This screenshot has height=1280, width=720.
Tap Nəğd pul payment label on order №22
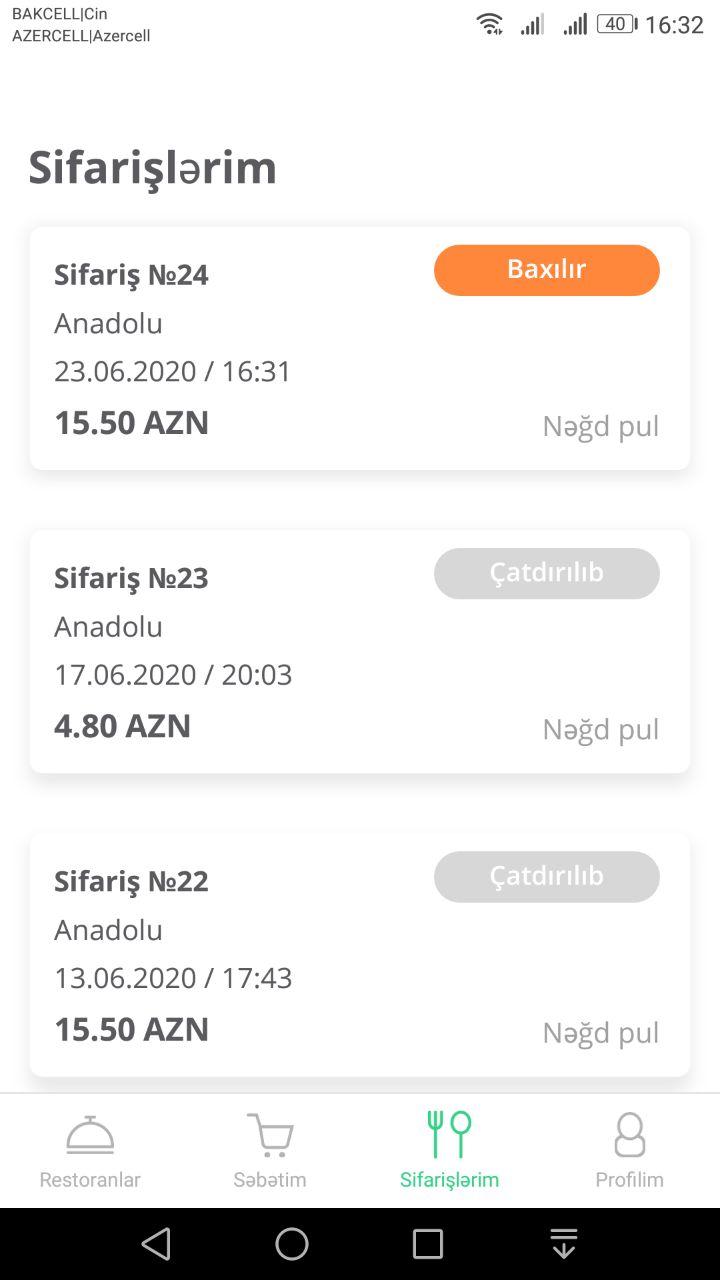(x=600, y=1033)
